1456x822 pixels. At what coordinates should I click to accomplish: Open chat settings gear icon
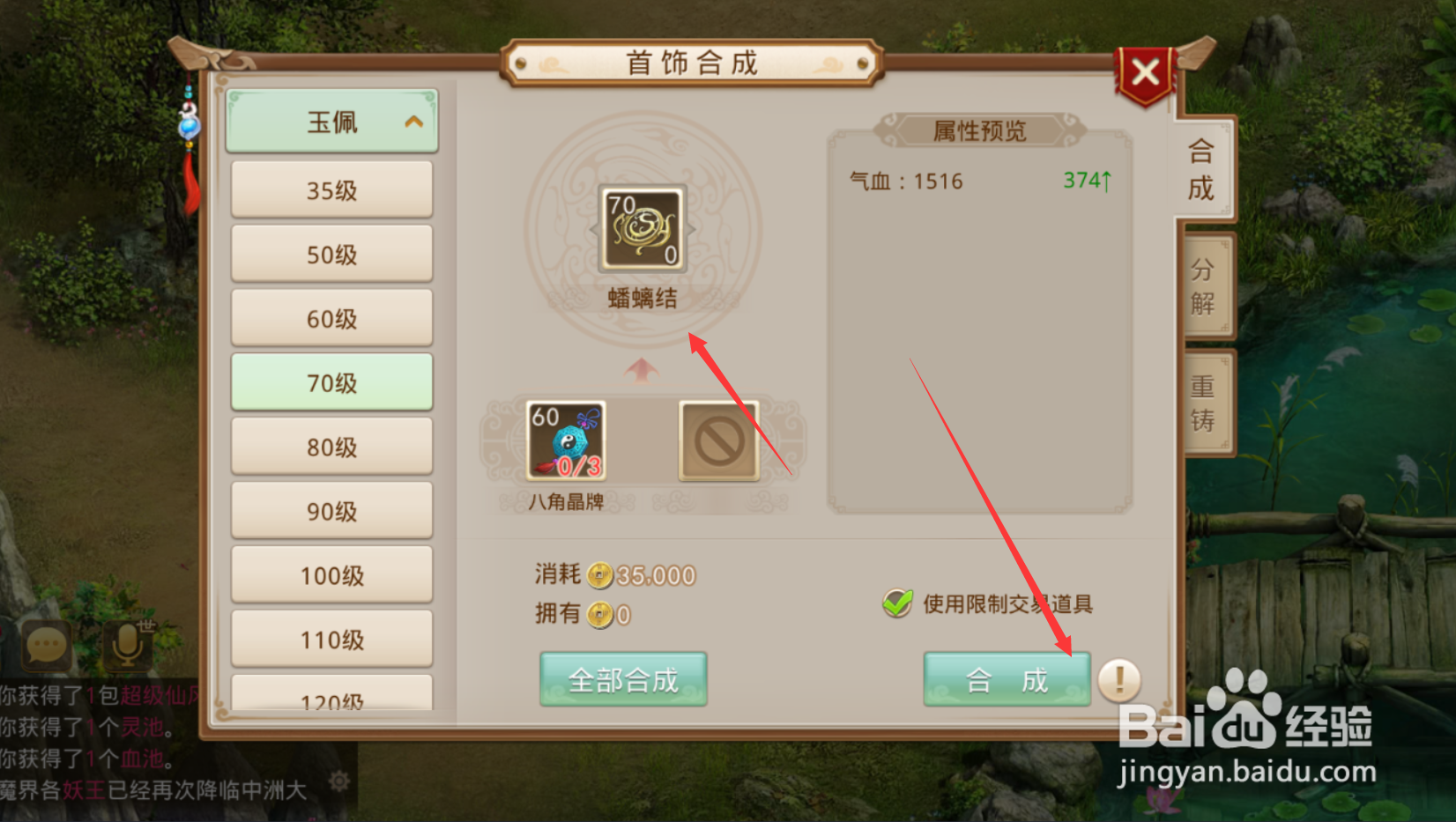coord(339,781)
